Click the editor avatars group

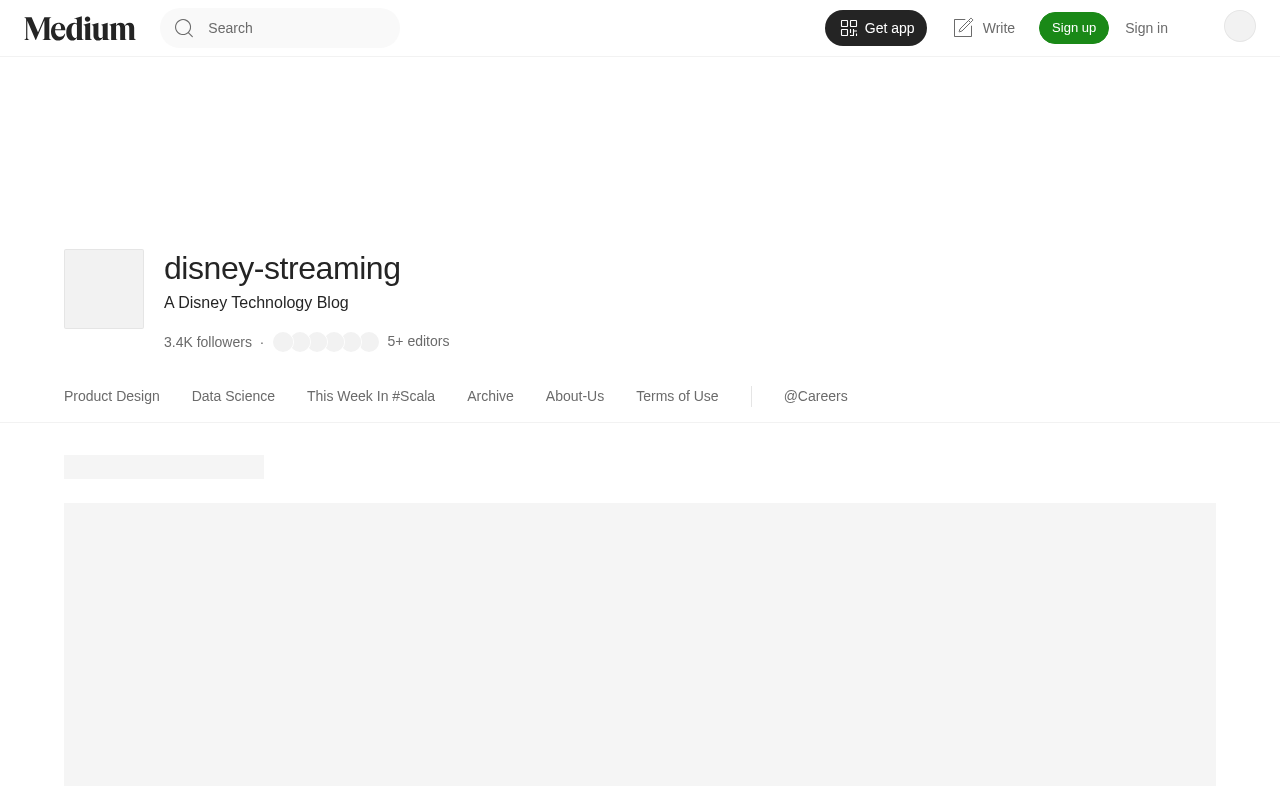point(326,342)
